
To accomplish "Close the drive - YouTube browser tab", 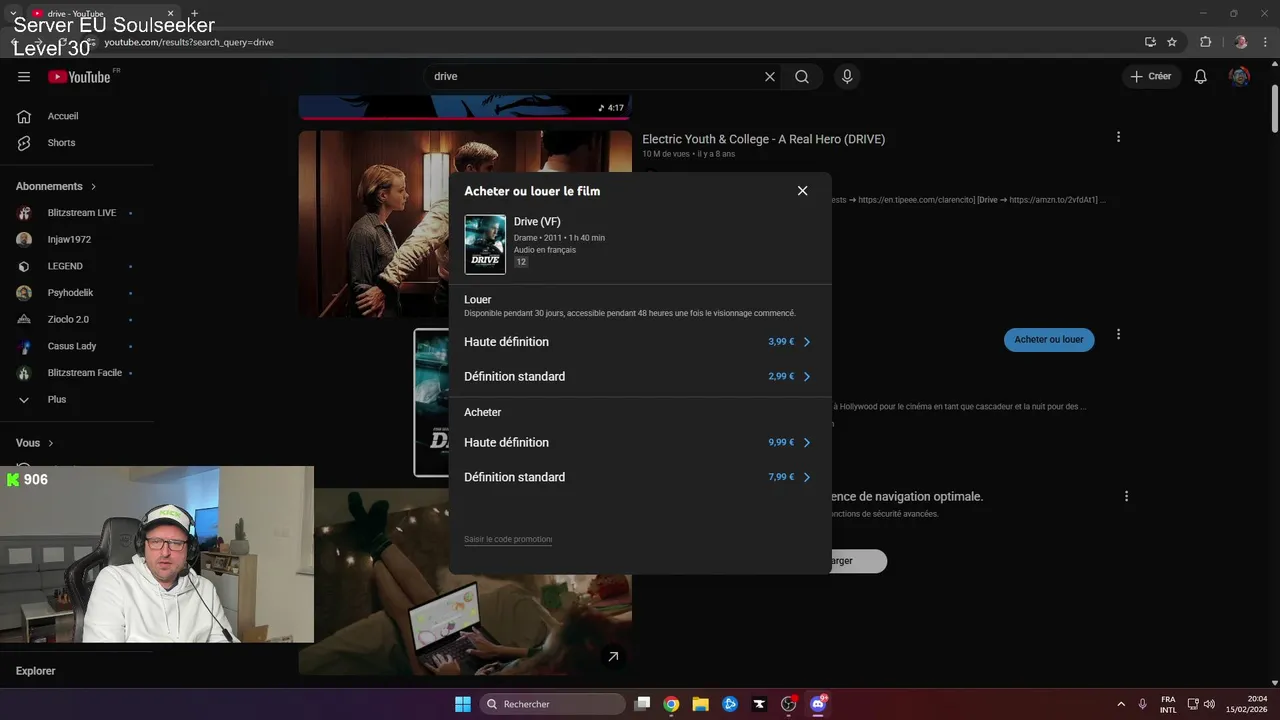I will tap(171, 14).
